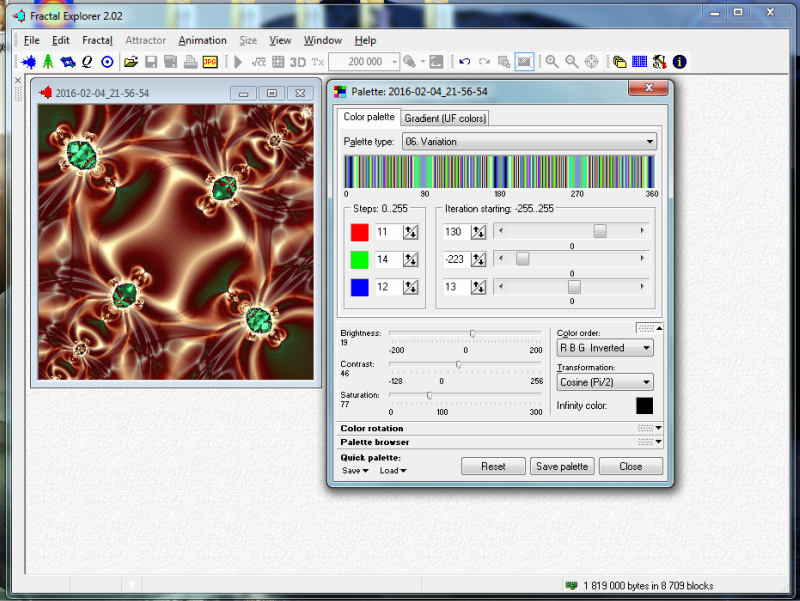
Task: Click the green tree fractal icon
Action: pos(48,62)
